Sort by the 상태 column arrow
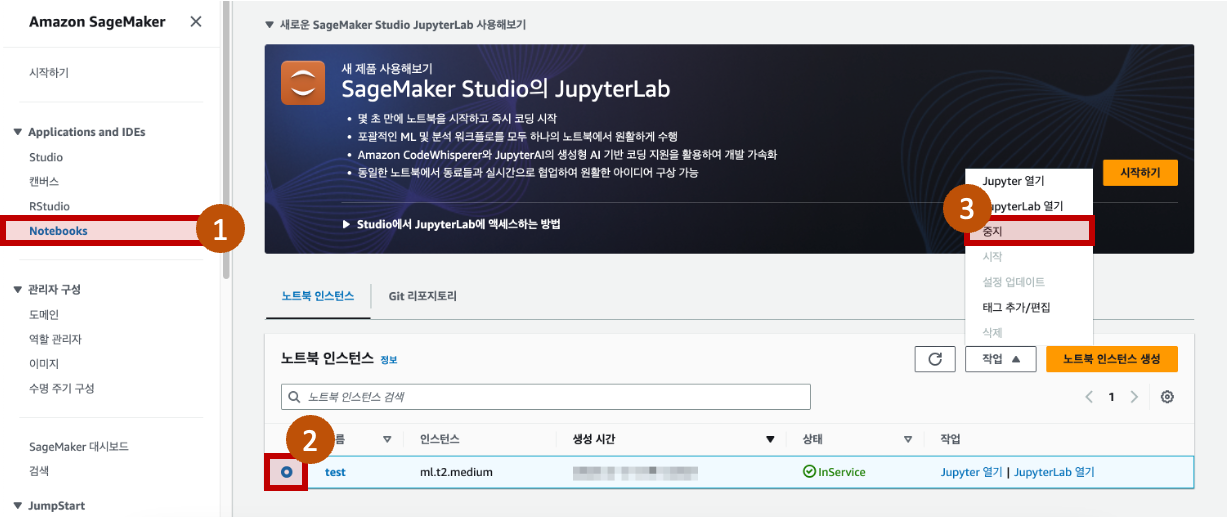1228x518 pixels. pyautogui.click(x=908, y=439)
